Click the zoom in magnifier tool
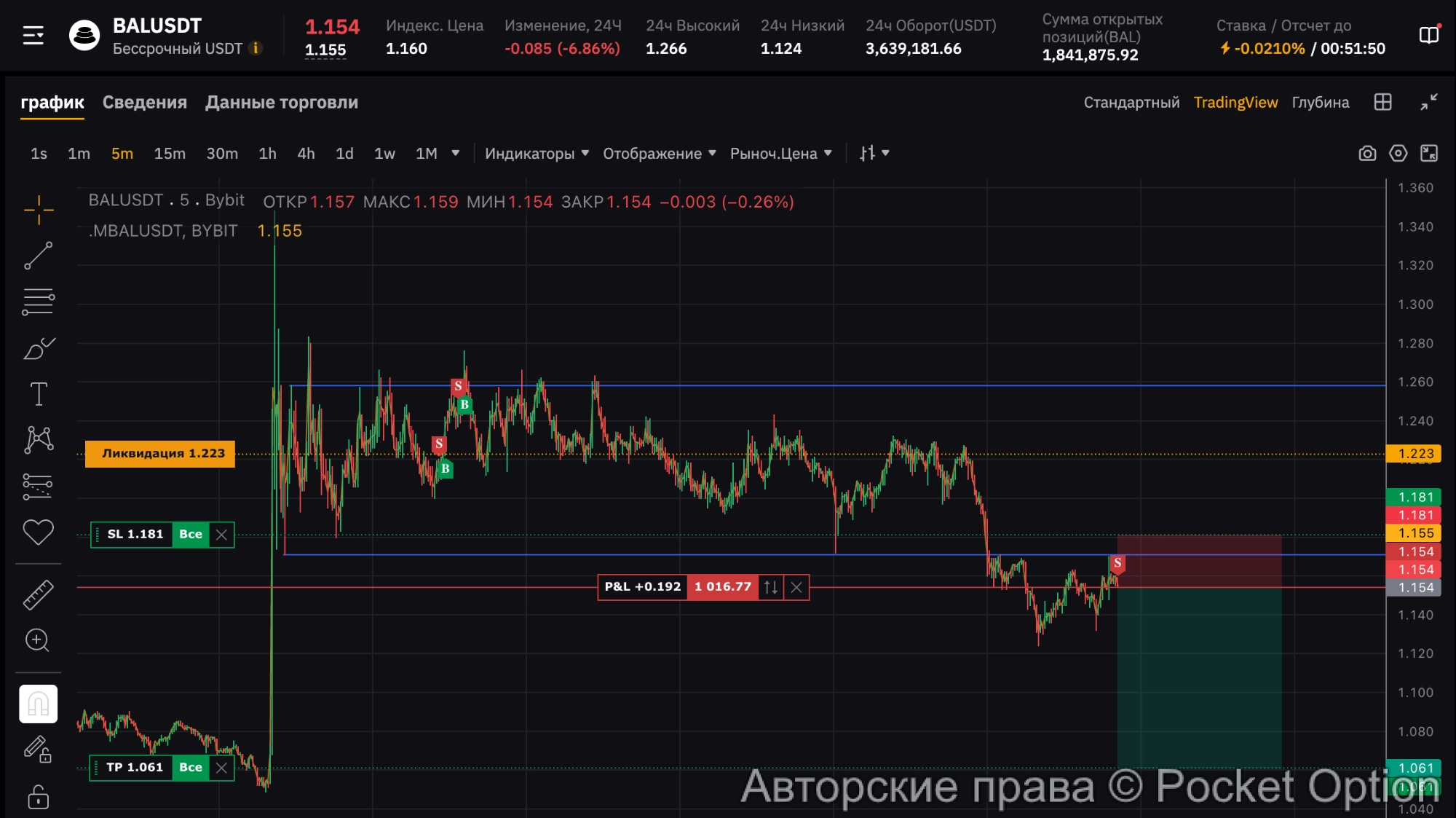This screenshot has height=818, width=1456. coord(38,640)
